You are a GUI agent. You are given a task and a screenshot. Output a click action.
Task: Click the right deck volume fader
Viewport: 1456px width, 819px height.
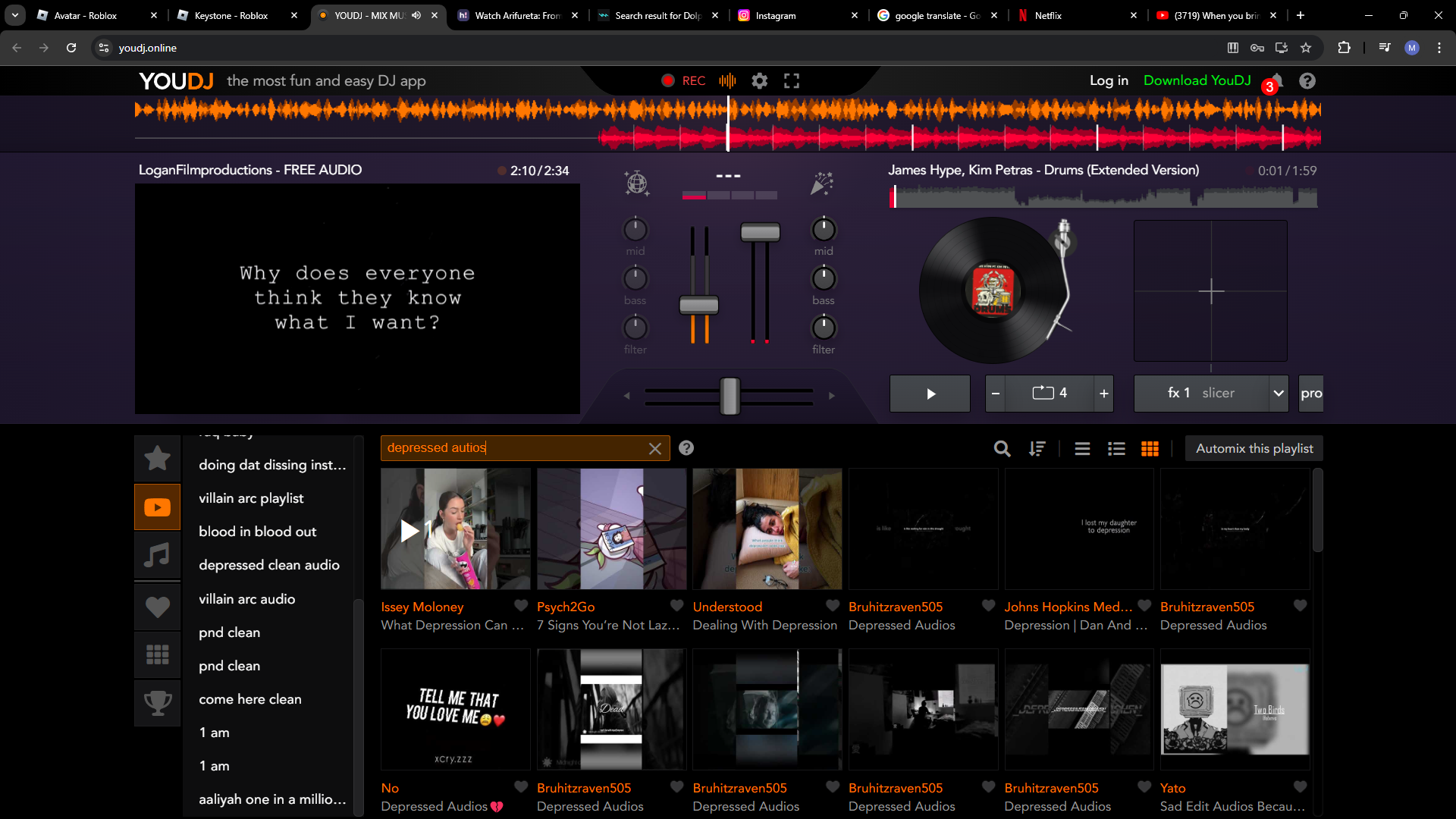(x=760, y=232)
